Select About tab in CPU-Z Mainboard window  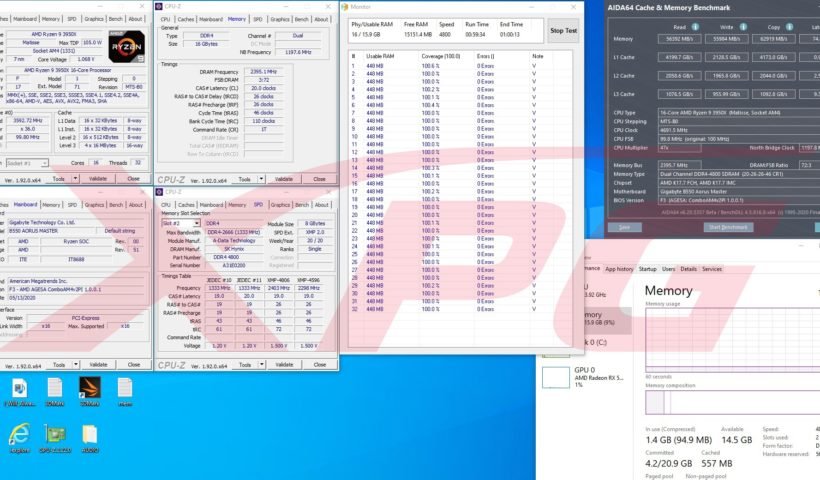[136, 205]
